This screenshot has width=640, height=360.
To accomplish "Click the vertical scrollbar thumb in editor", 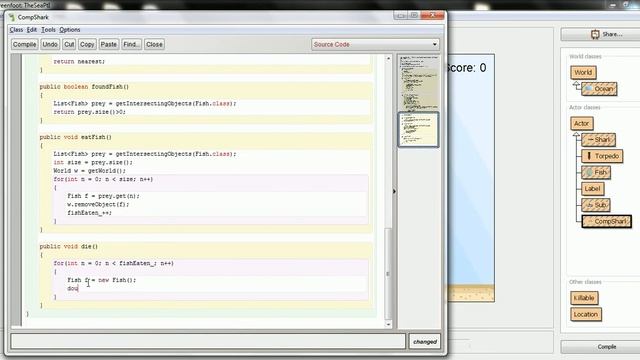I will [388, 273].
